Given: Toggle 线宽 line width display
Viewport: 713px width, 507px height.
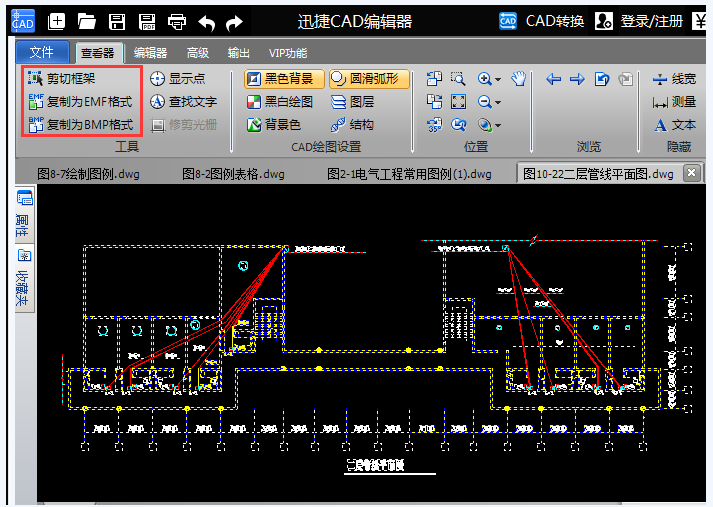Looking at the screenshot, I should pyautogui.click(x=674, y=79).
